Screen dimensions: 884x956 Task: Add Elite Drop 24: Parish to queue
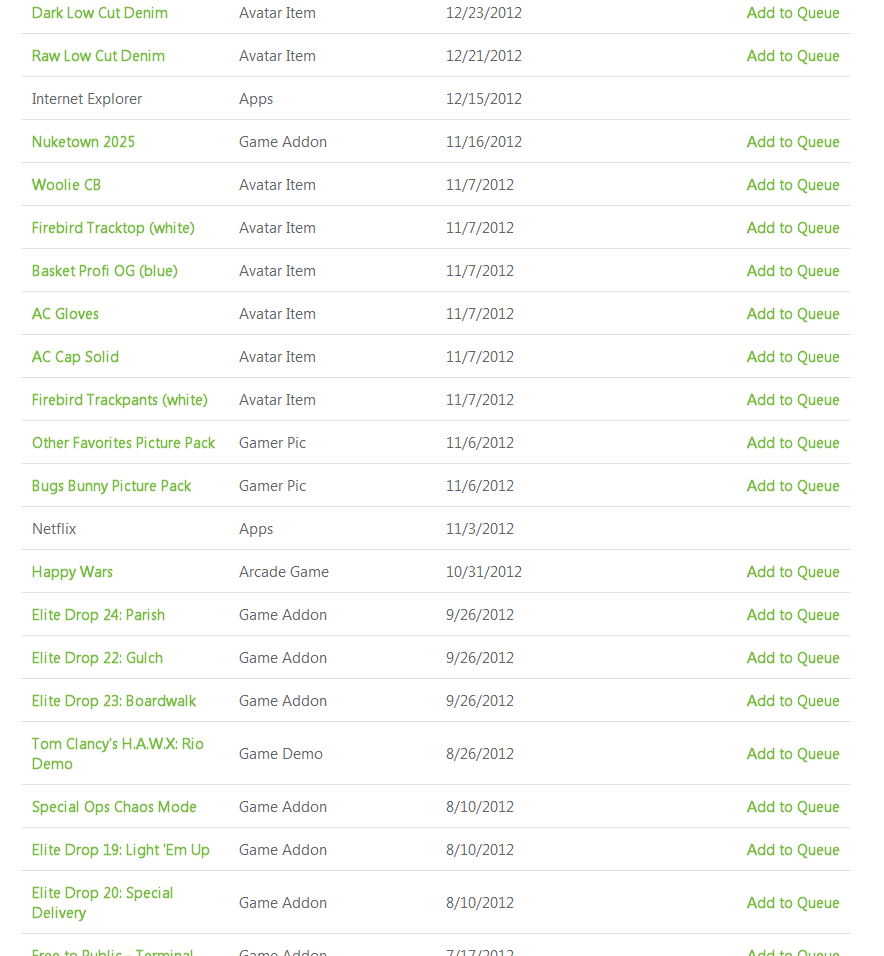coord(792,615)
